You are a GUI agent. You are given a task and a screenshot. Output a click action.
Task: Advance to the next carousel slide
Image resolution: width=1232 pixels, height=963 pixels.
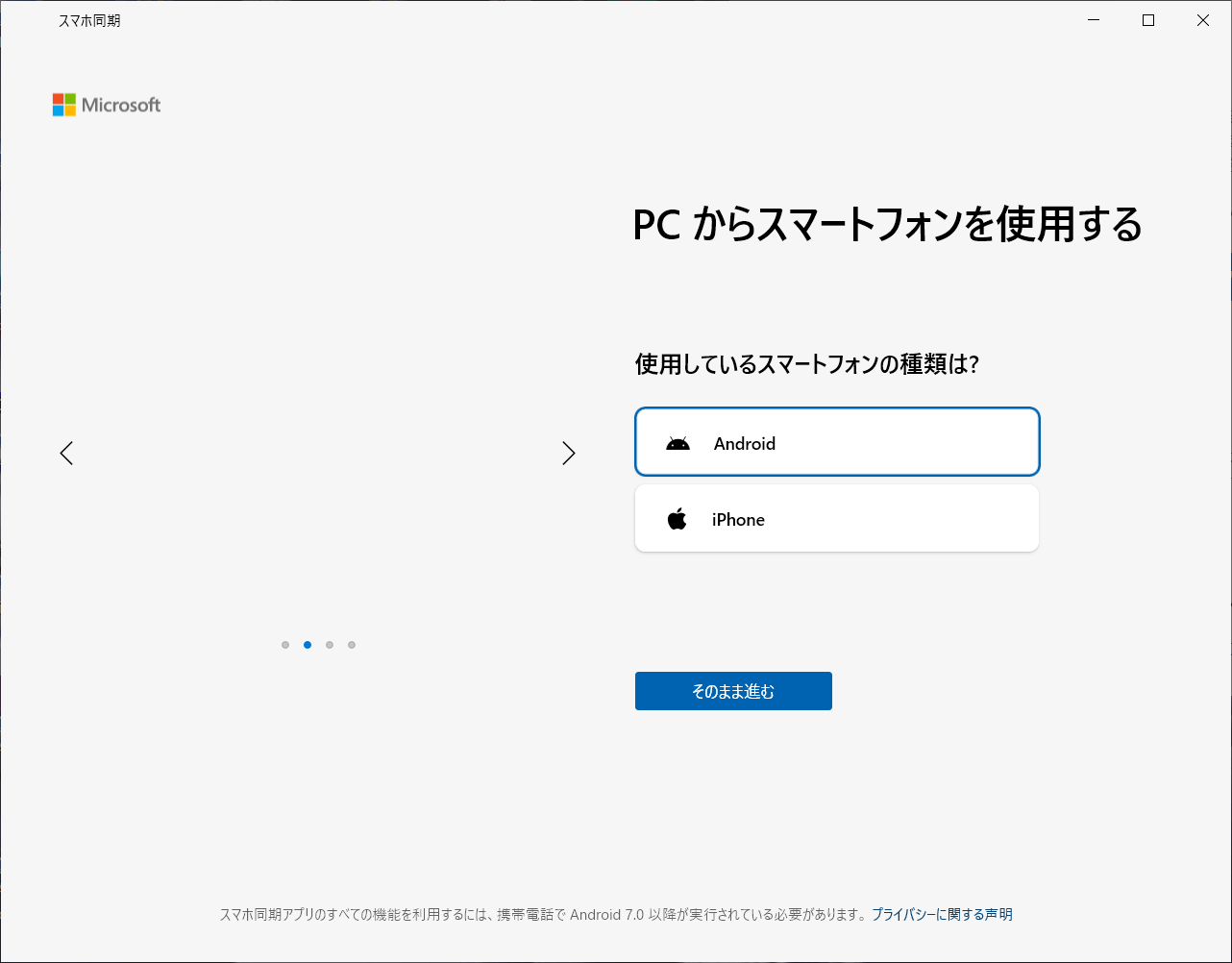[x=568, y=453]
